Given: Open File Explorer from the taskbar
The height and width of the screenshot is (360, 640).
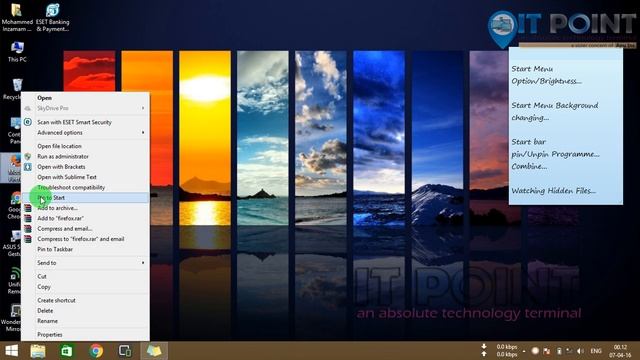Looking at the screenshot, I should pos(38,351).
